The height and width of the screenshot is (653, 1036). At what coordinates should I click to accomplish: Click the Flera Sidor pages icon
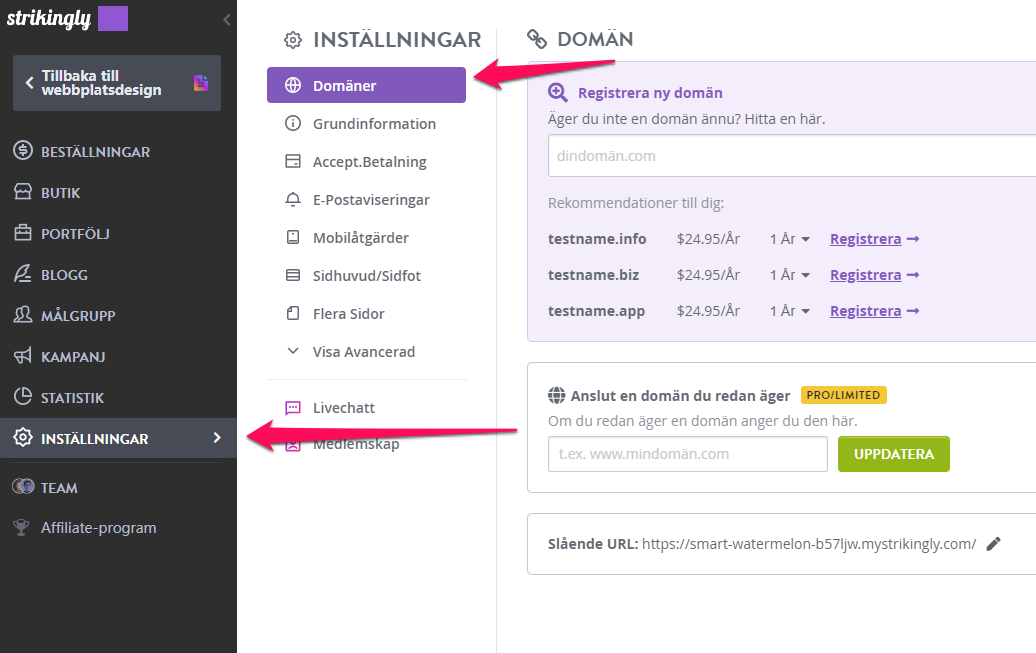[293, 313]
